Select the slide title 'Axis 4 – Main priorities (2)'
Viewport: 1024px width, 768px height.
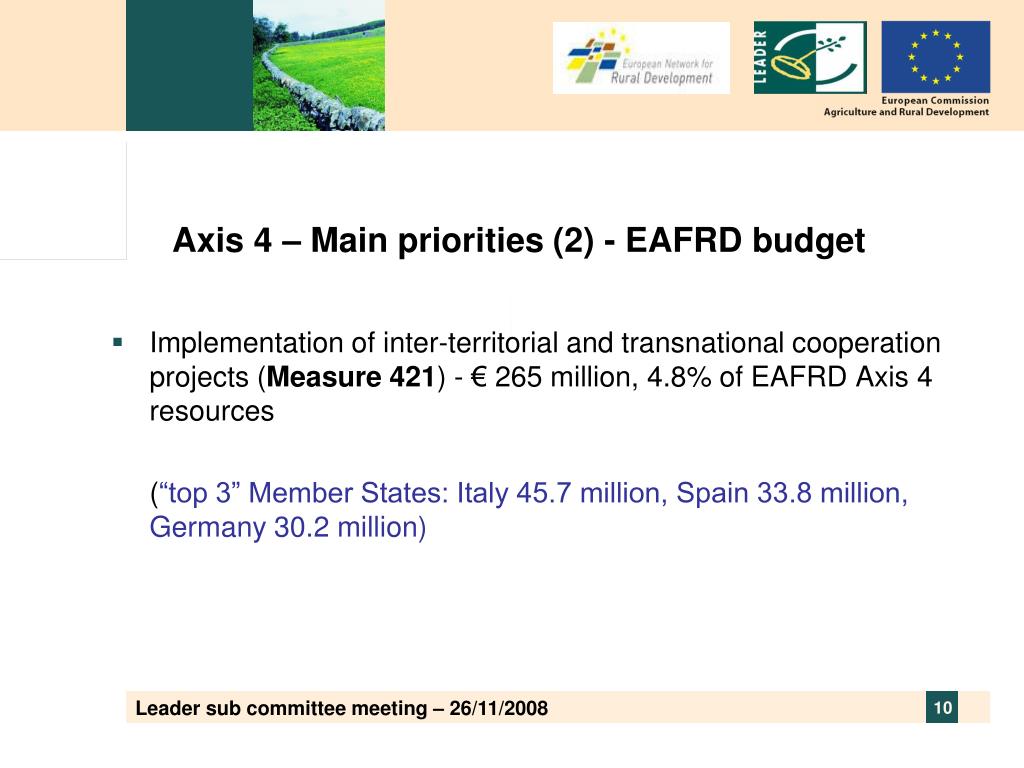[x=383, y=240]
